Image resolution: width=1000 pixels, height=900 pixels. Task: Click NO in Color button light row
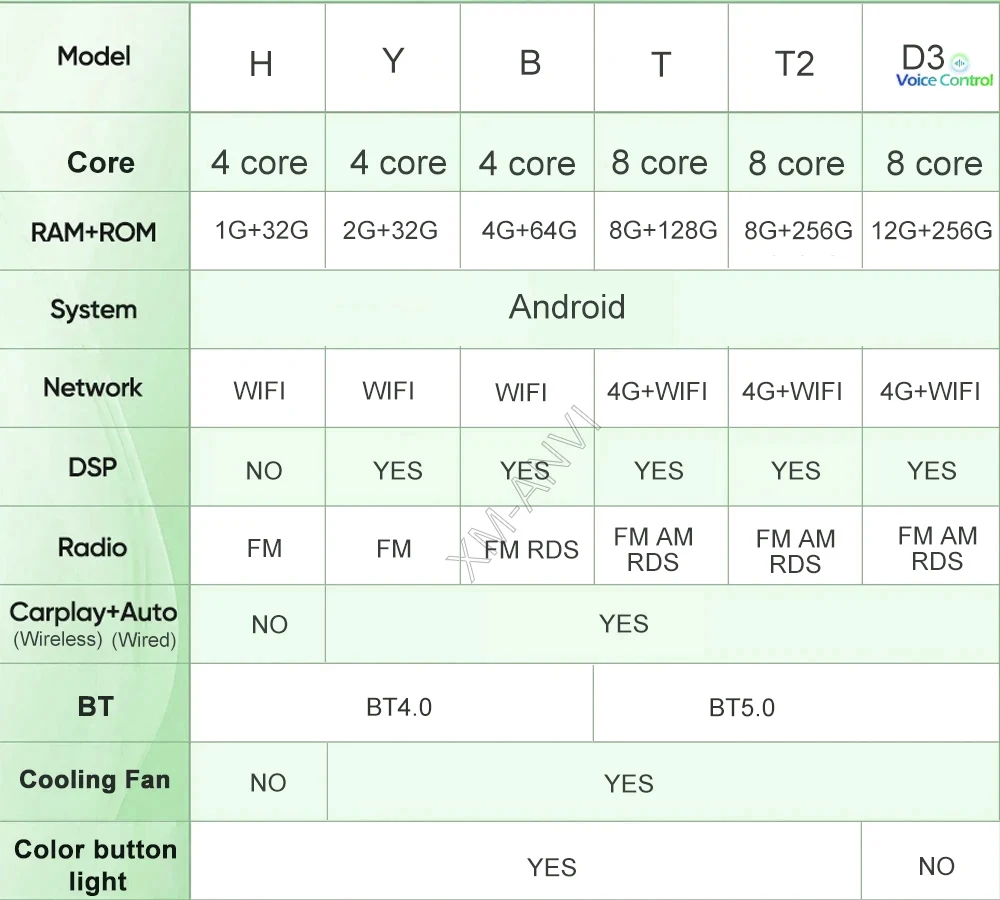(936, 866)
